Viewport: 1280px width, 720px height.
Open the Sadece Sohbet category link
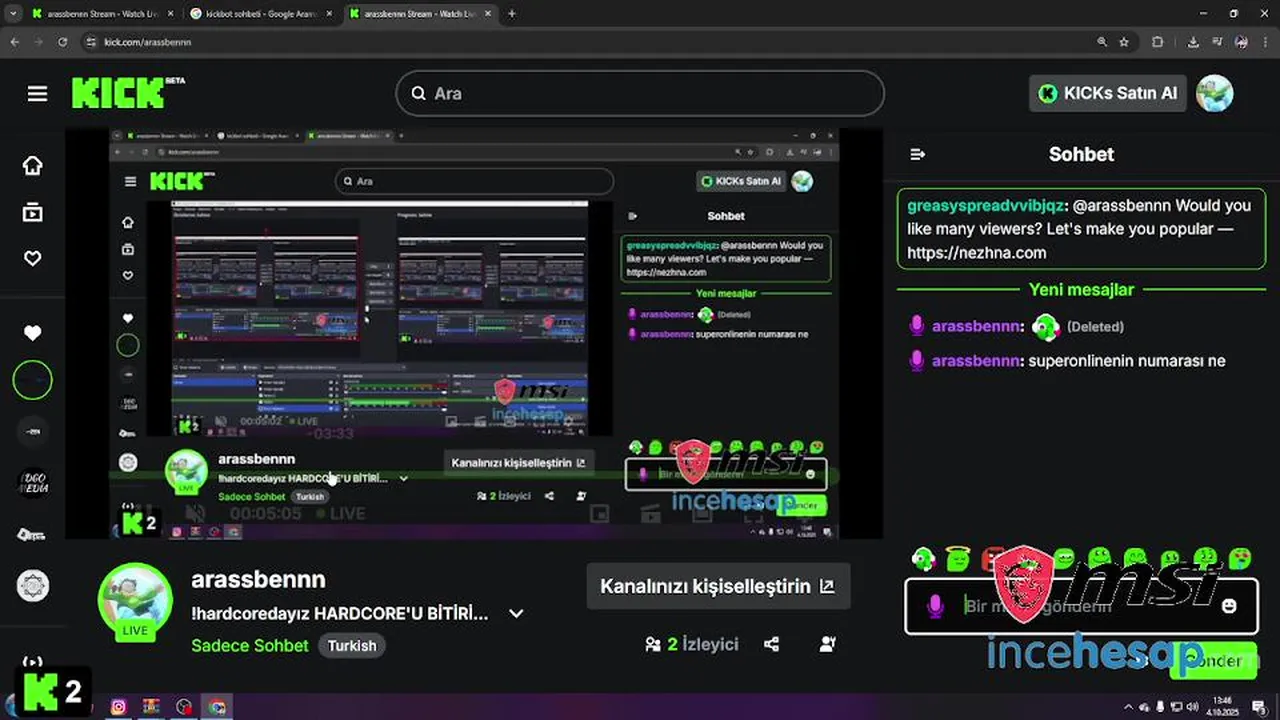click(250, 645)
